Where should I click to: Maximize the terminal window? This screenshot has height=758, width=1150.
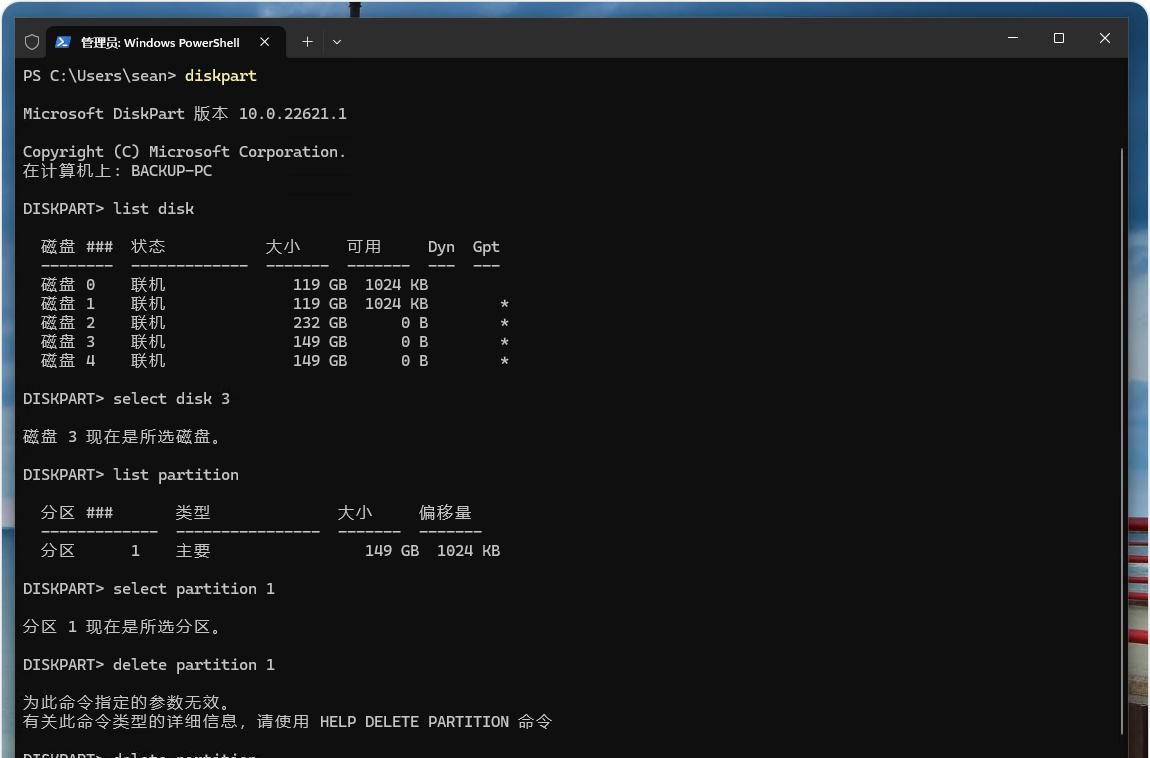pyautogui.click(x=1058, y=38)
